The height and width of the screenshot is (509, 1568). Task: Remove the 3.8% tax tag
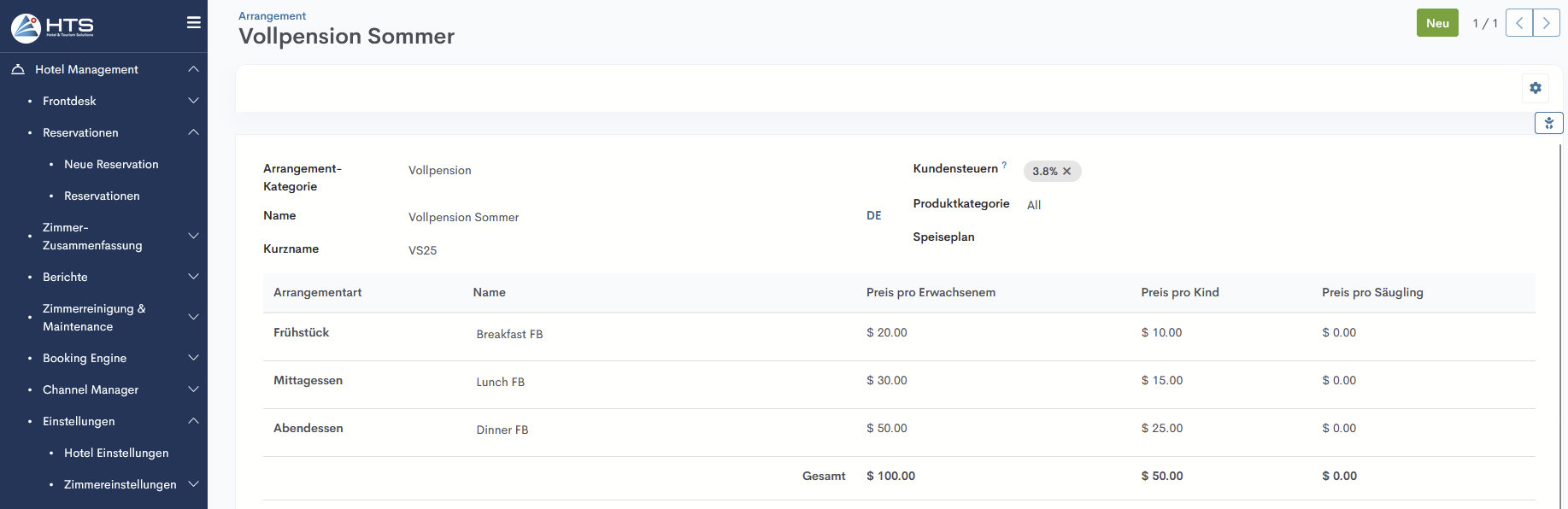1066,172
